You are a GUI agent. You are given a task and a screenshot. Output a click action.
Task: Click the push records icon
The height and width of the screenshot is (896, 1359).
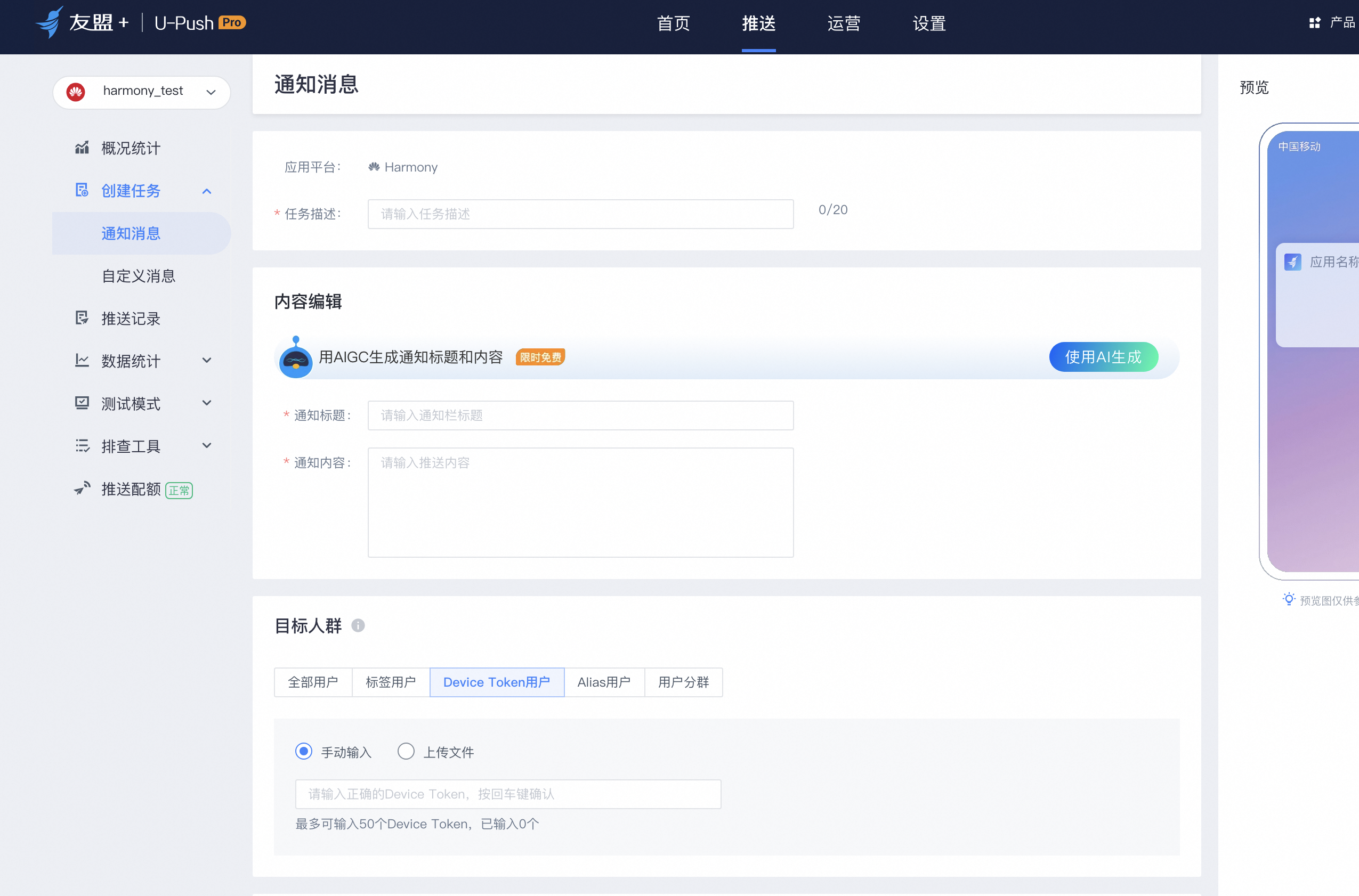coord(82,318)
